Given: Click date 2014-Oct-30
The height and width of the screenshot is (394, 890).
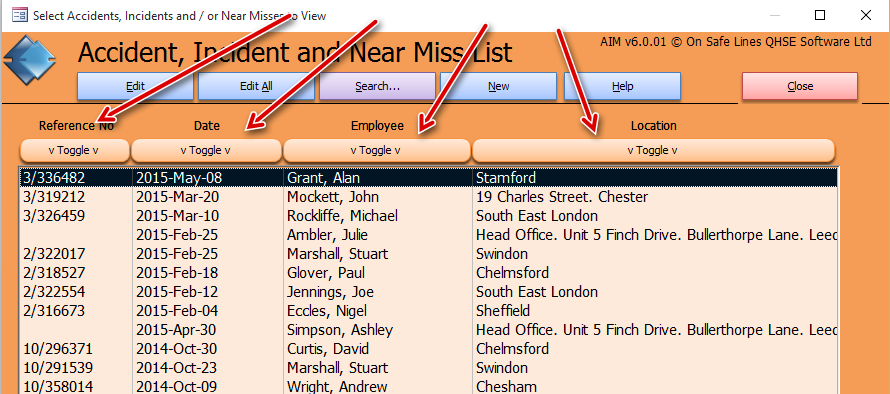Looking at the screenshot, I should (x=176, y=349).
